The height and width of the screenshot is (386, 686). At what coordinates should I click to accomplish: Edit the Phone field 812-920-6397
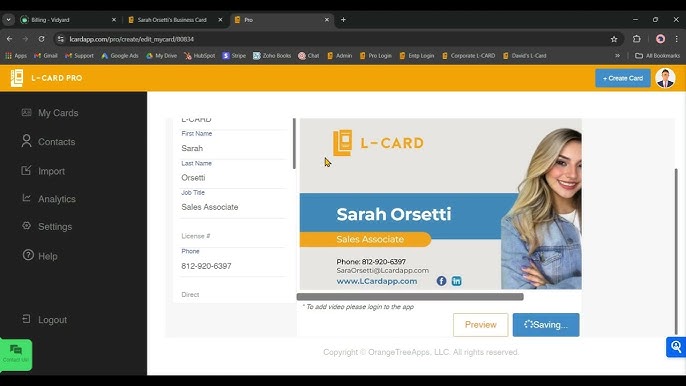click(x=233, y=266)
